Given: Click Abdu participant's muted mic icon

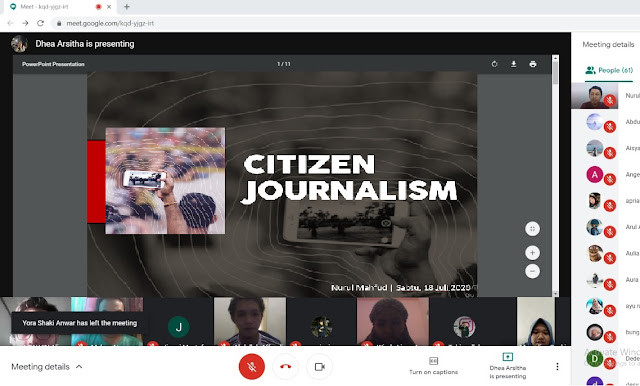Looking at the screenshot, I should 610,127.
